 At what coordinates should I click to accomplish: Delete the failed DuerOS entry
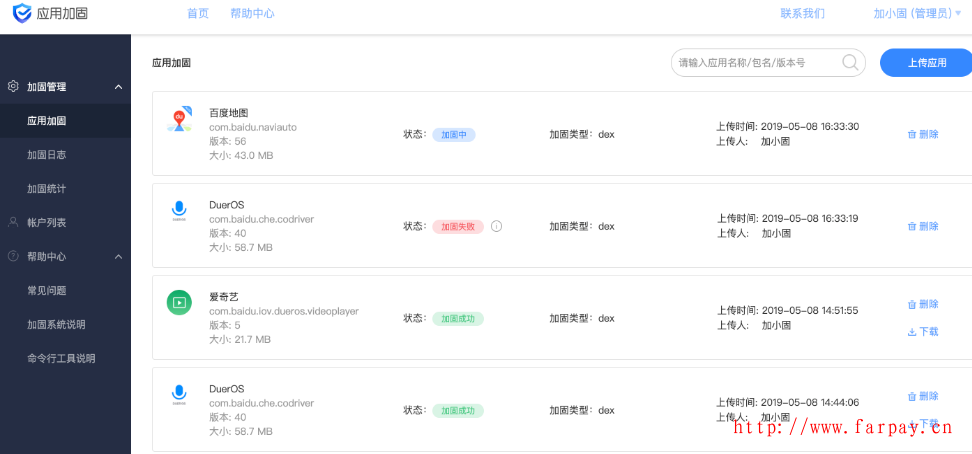923,226
